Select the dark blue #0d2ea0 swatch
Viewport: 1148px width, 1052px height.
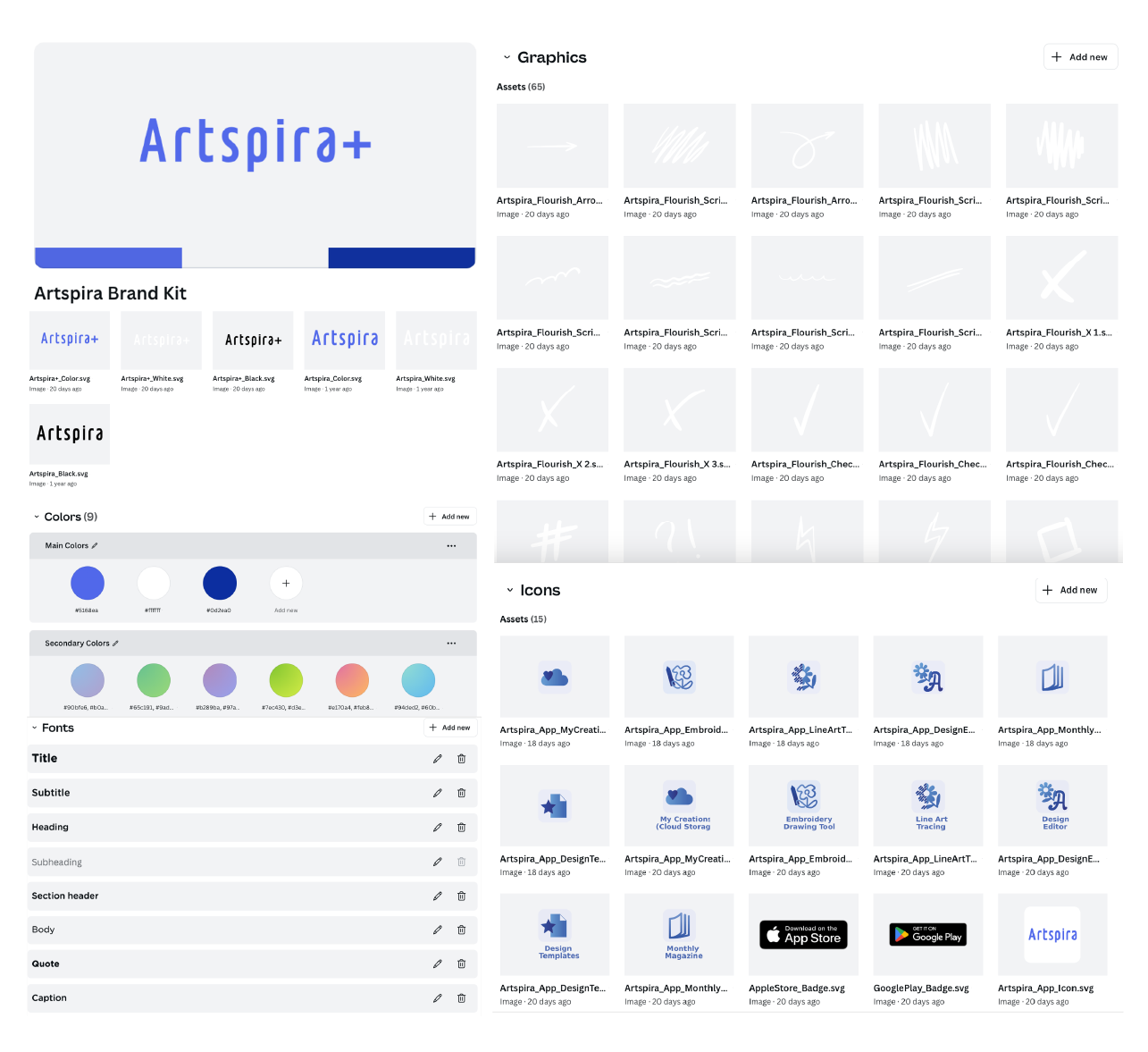220,583
